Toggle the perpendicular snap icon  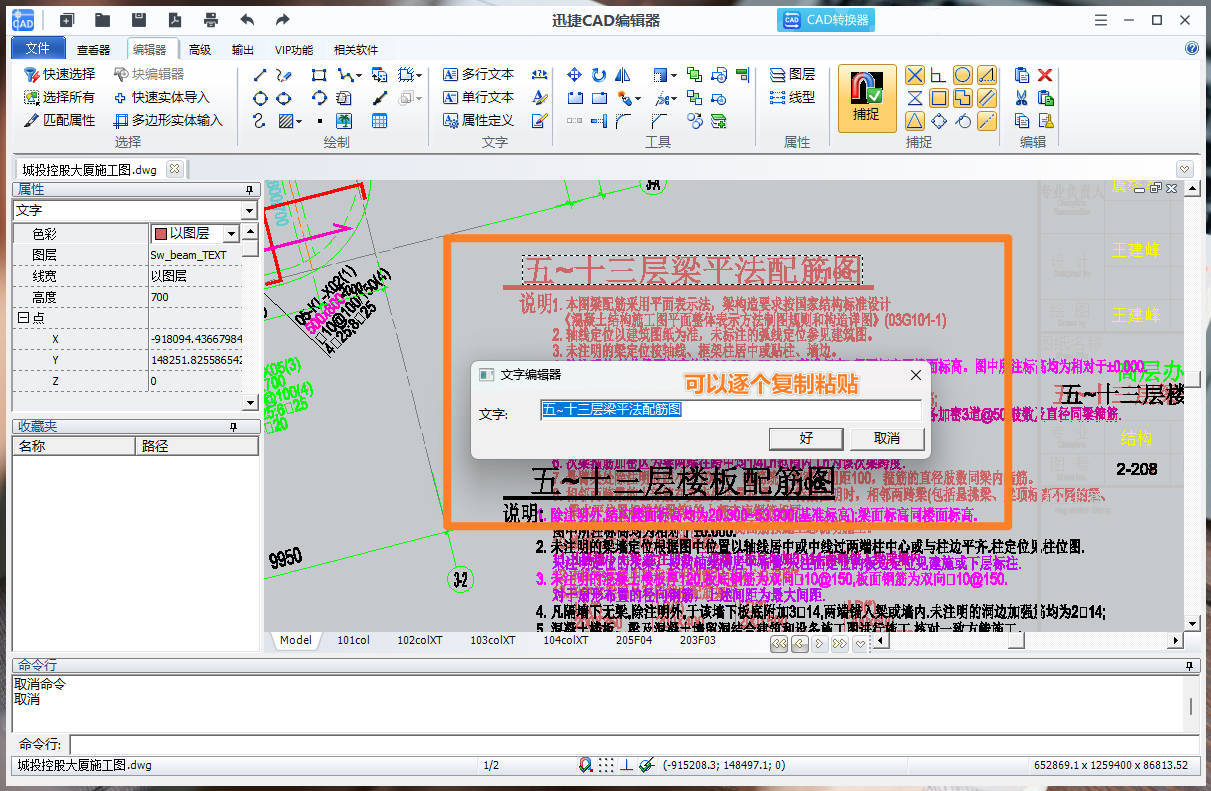(938, 75)
